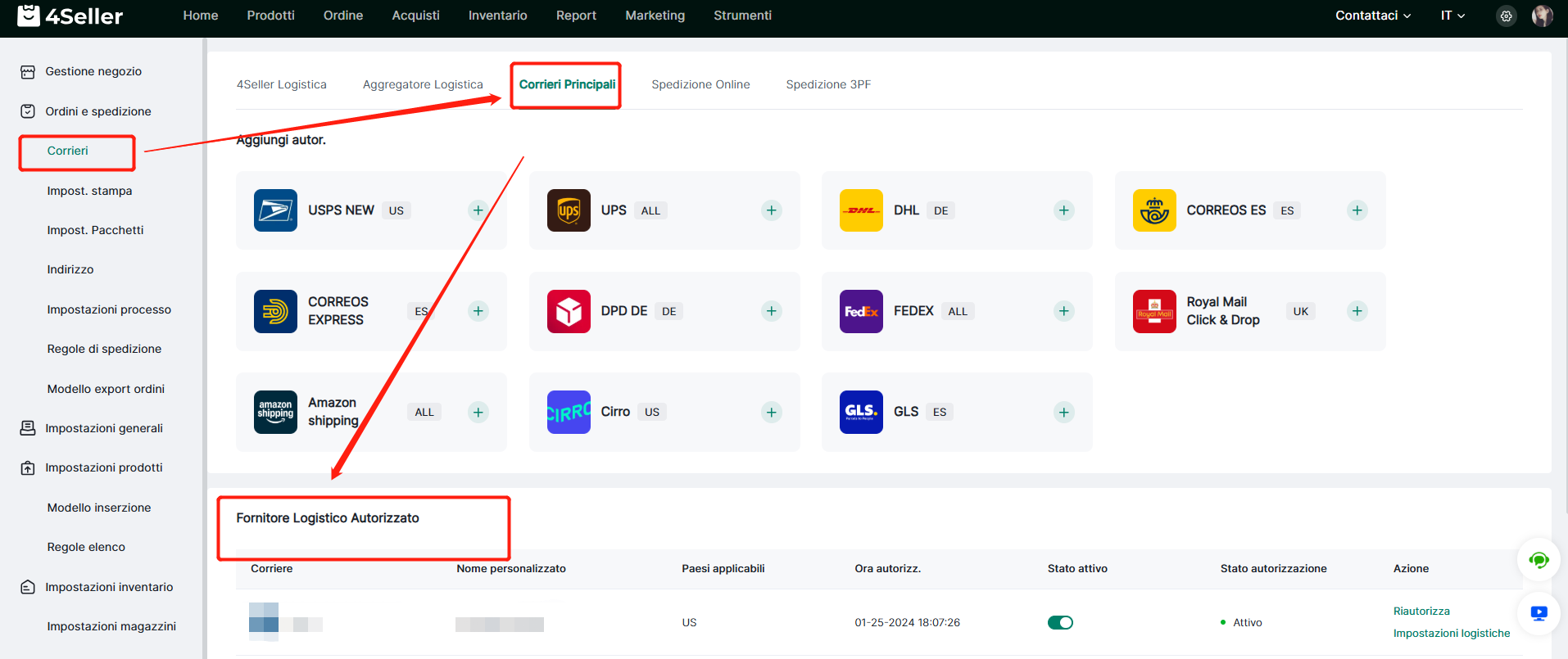Open the Acquisti menu

(x=416, y=16)
